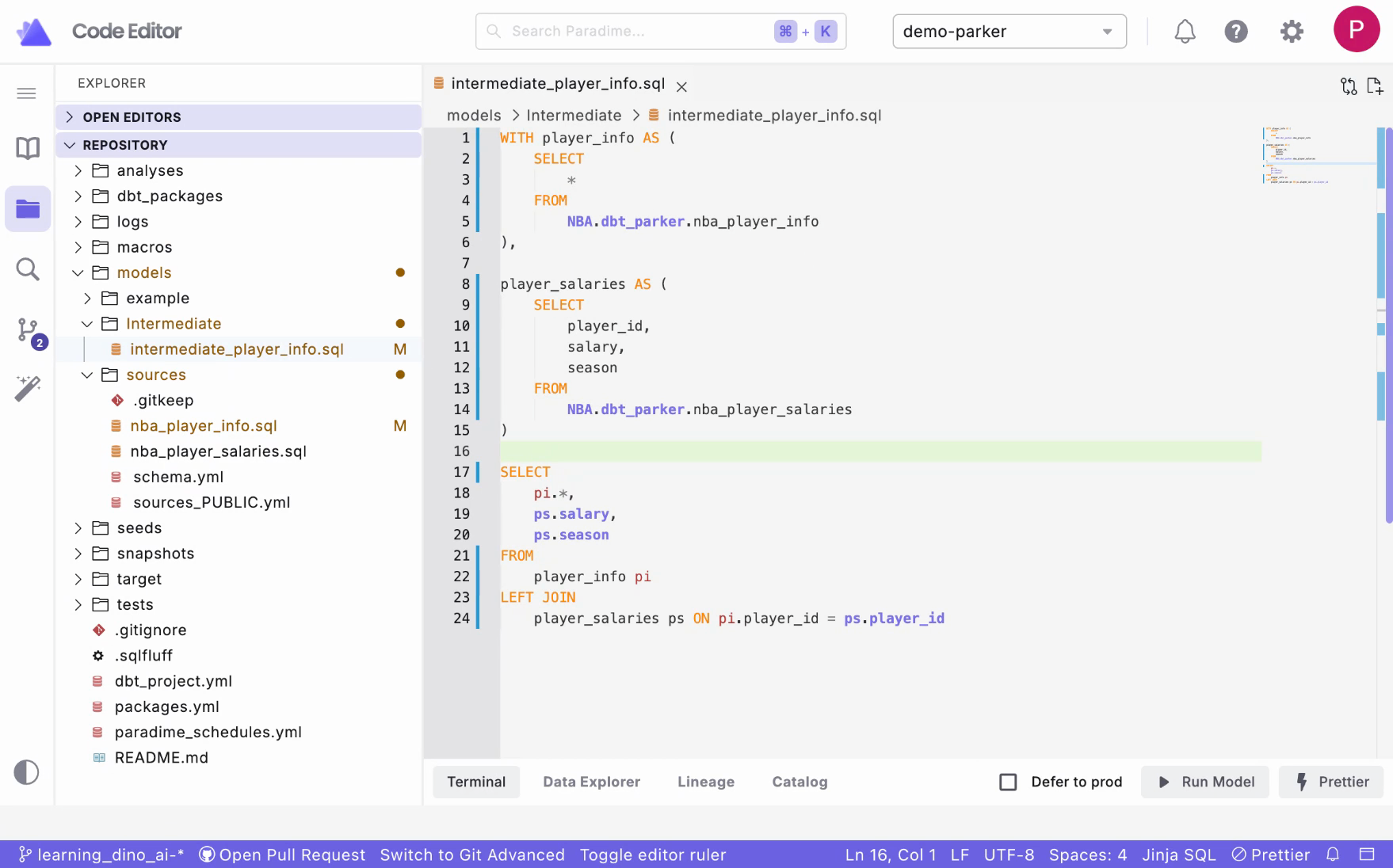Click the learning_dino_ai branch indicator
This screenshot has height=868, width=1393.
pos(101,855)
